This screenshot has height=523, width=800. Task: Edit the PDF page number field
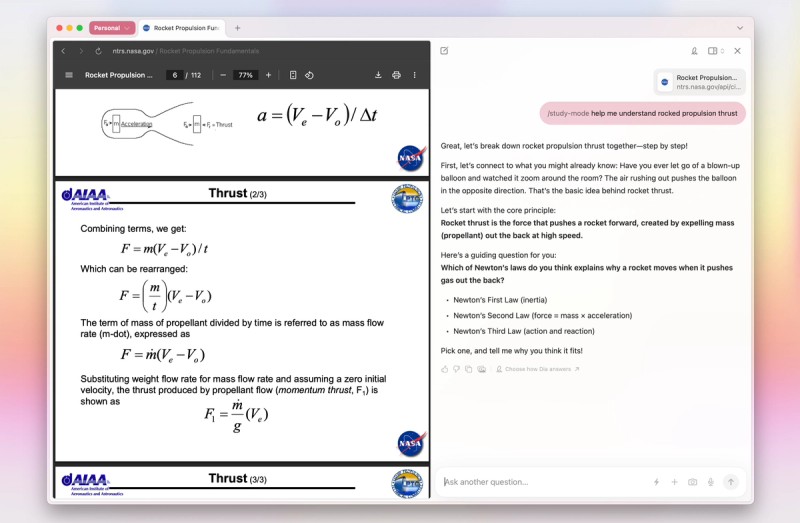point(174,75)
